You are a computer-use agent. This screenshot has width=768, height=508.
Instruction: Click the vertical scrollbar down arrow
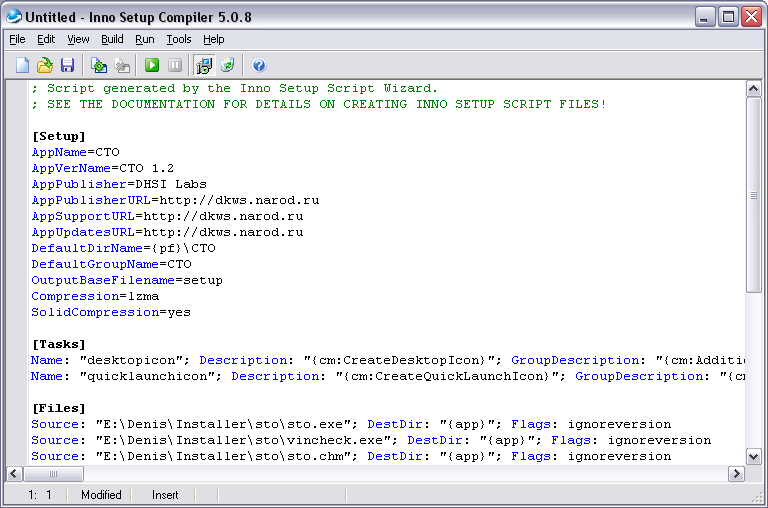click(753, 457)
